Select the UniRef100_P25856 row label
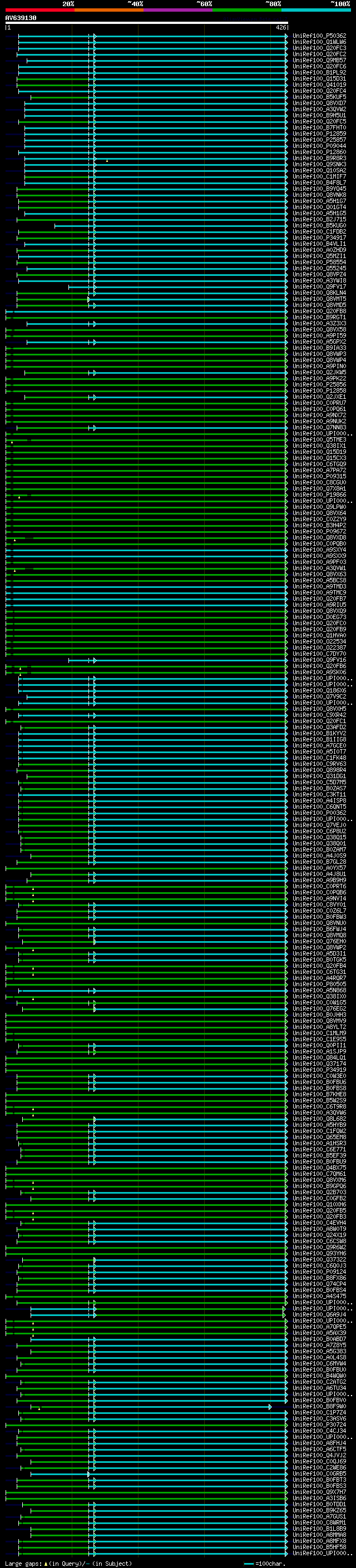 pyautogui.click(x=319, y=385)
